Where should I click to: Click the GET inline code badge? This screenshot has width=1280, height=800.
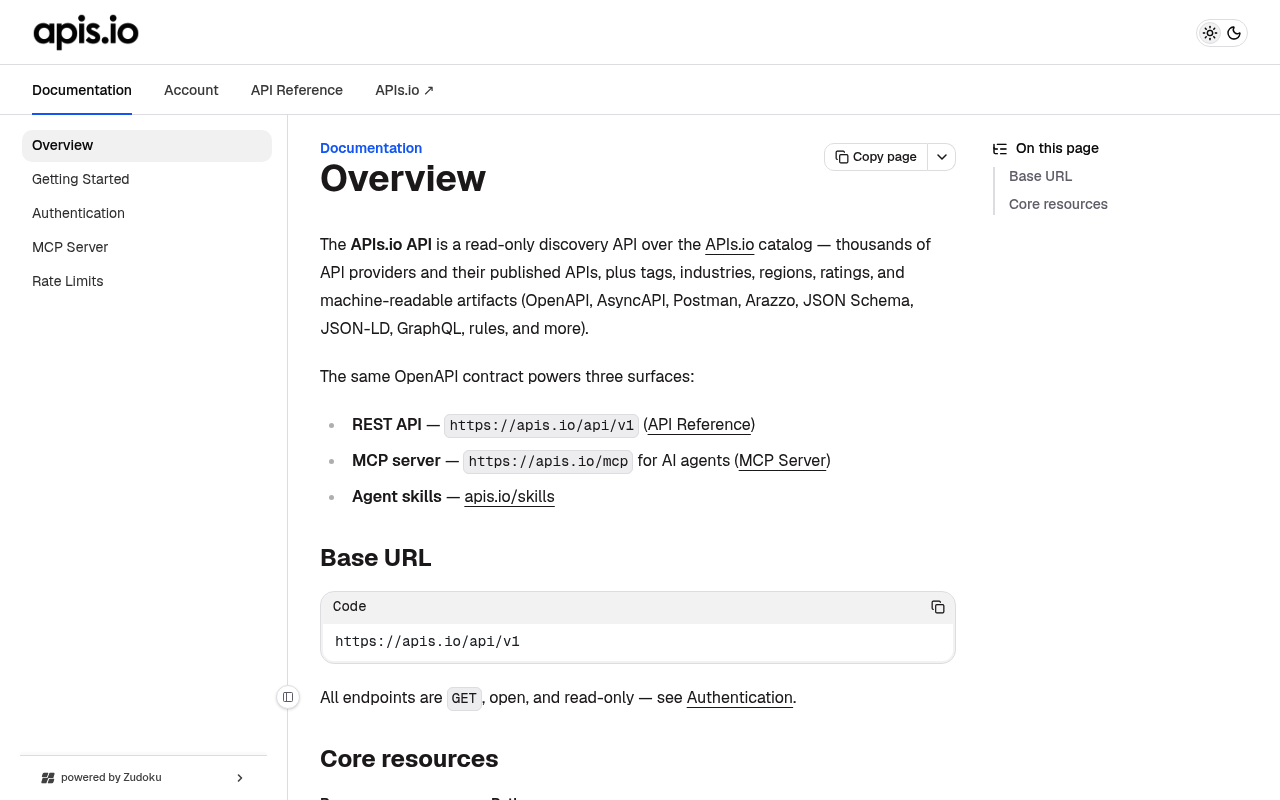[x=464, y=698]
